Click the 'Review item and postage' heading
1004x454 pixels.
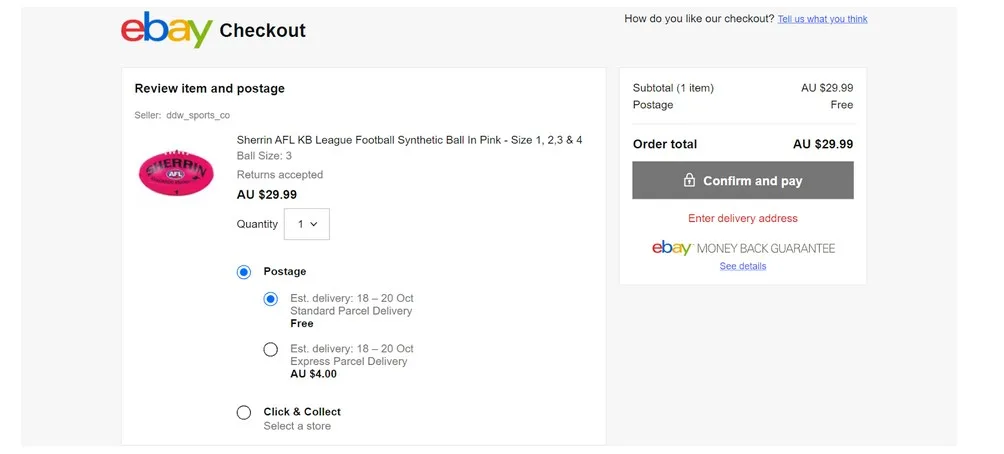point(210,88)
